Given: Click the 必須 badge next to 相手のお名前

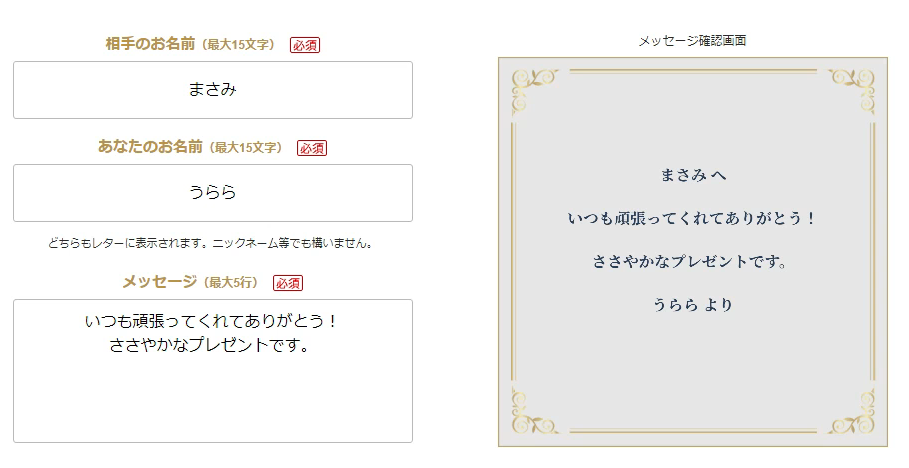Looking at the screenshot, I should [x=305, y=45].
